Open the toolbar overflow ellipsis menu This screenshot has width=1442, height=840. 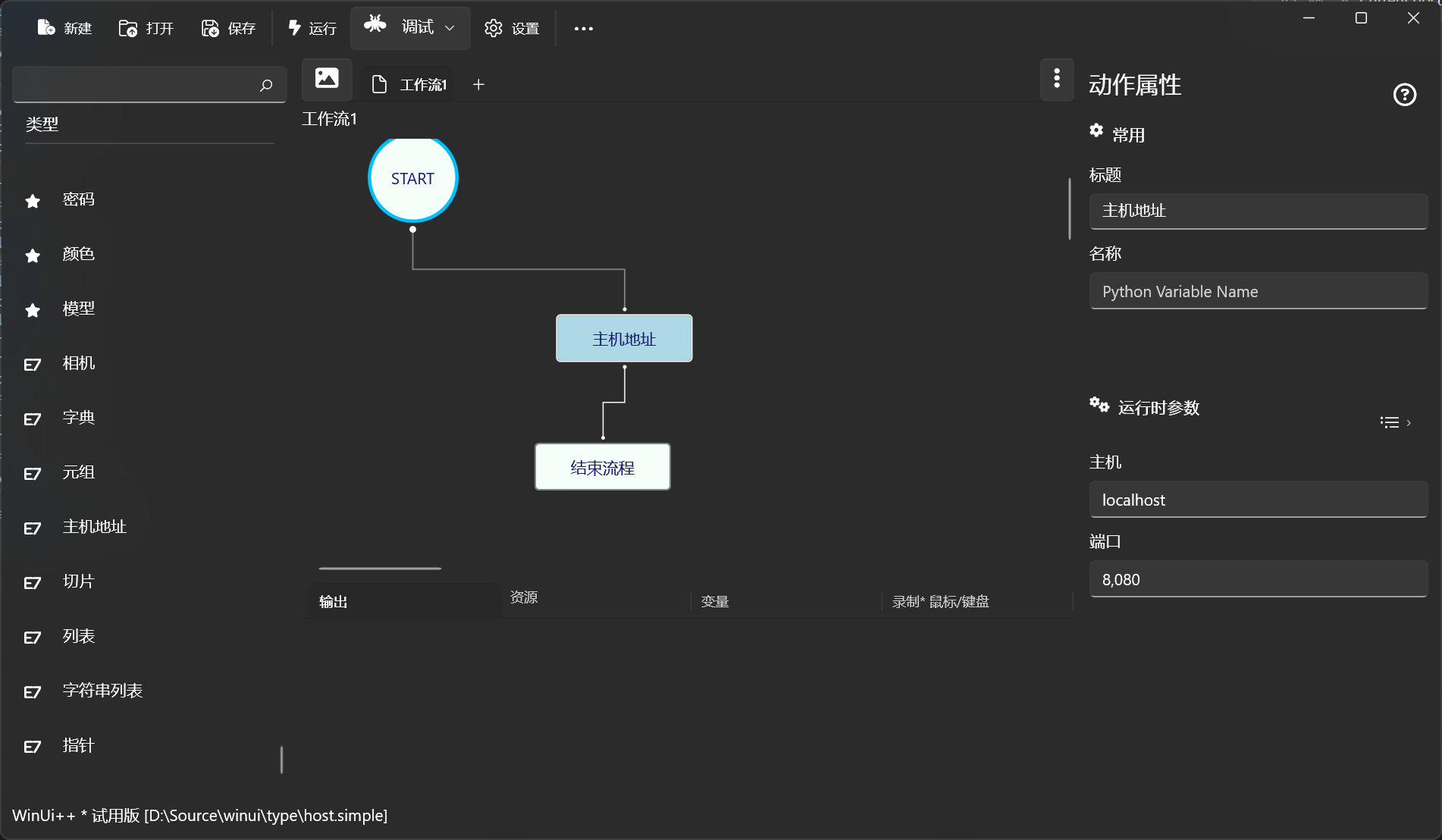coord(583,29)
